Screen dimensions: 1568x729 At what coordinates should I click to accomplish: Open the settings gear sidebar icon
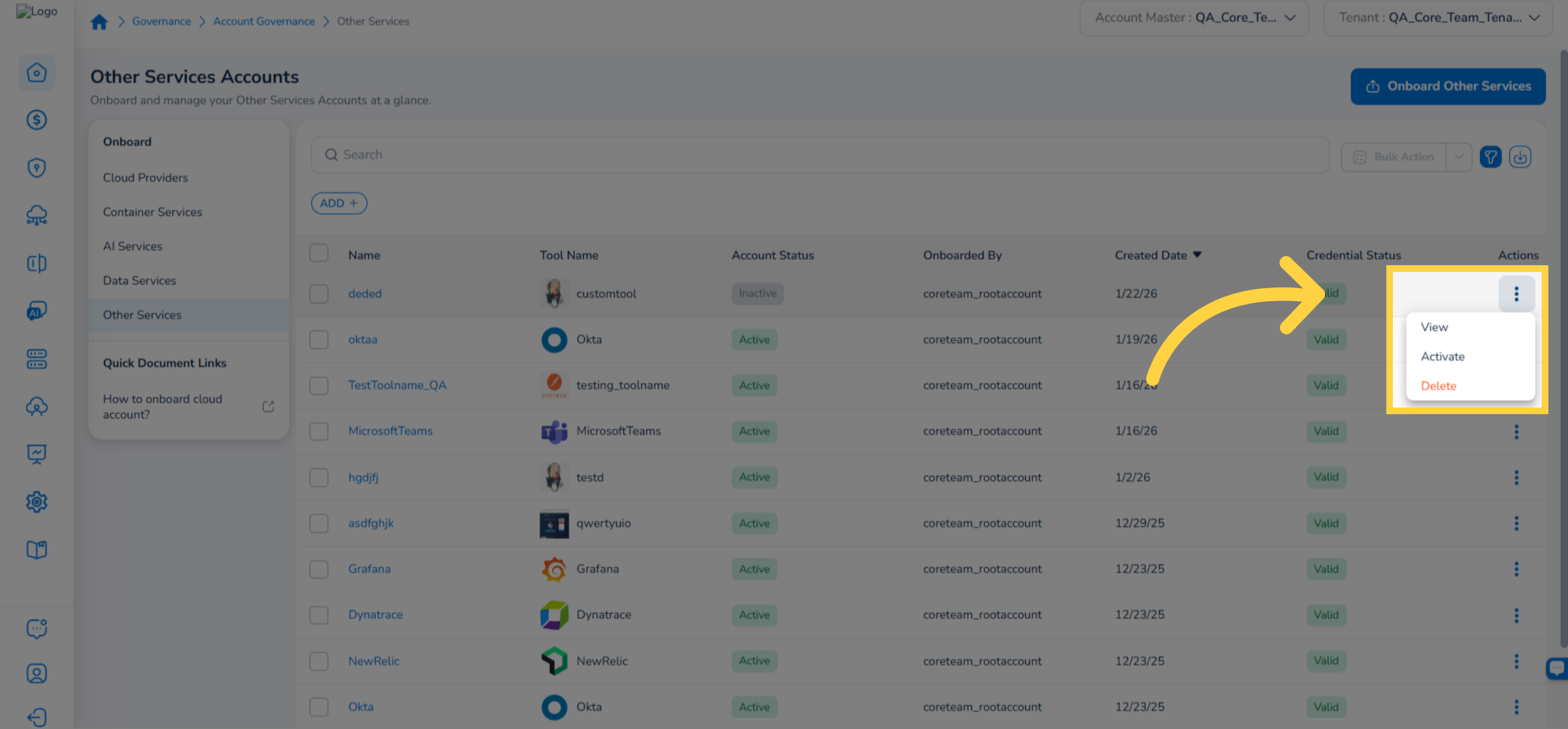pyautogui.click(x=37, y=502)
